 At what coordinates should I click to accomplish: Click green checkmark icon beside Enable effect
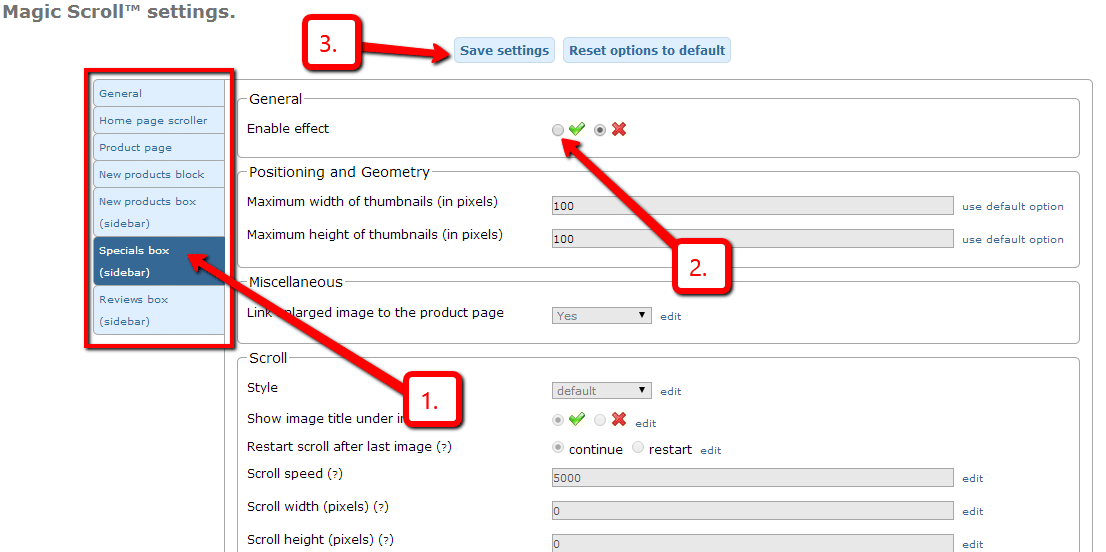click(577, 129)
